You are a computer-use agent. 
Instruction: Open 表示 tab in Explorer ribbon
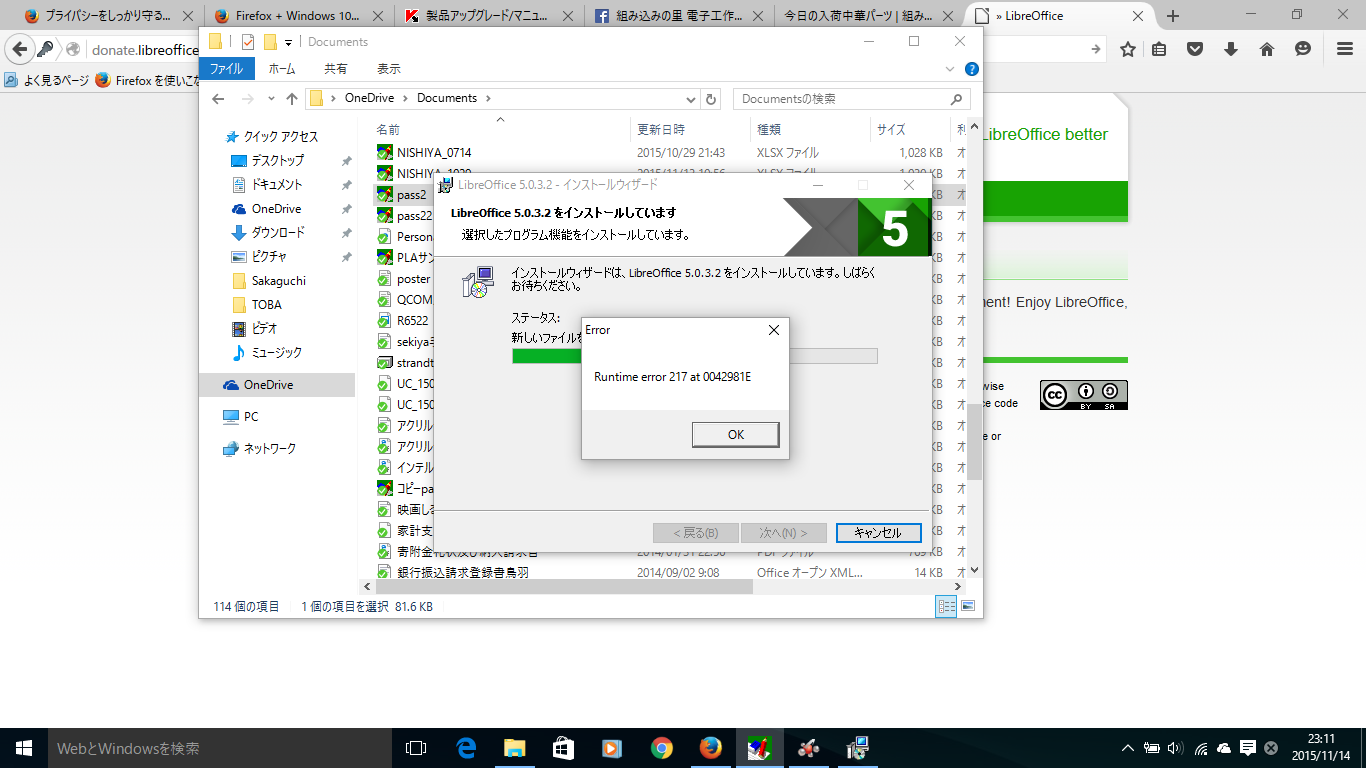[x=389, y=69]
